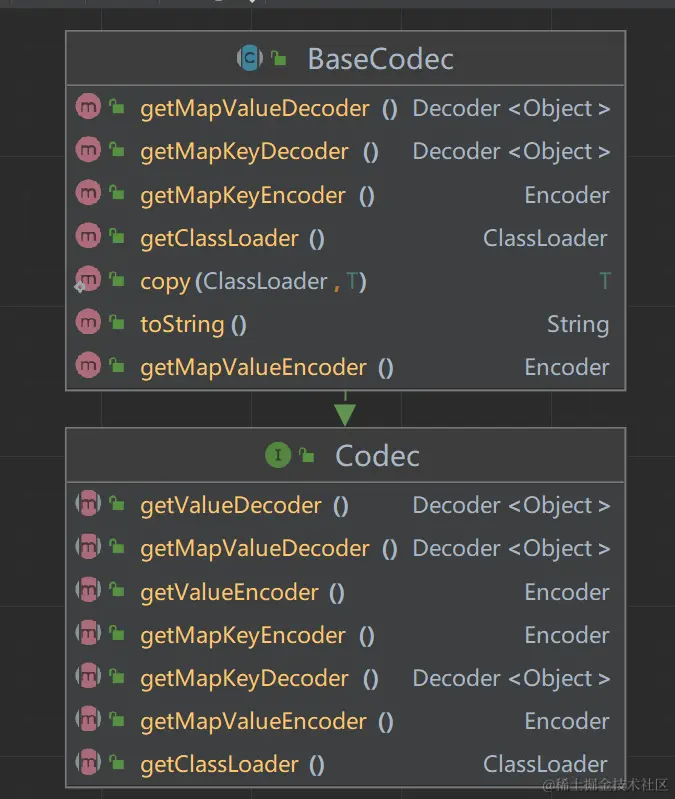Select the Codec interface header

point(345,455)
